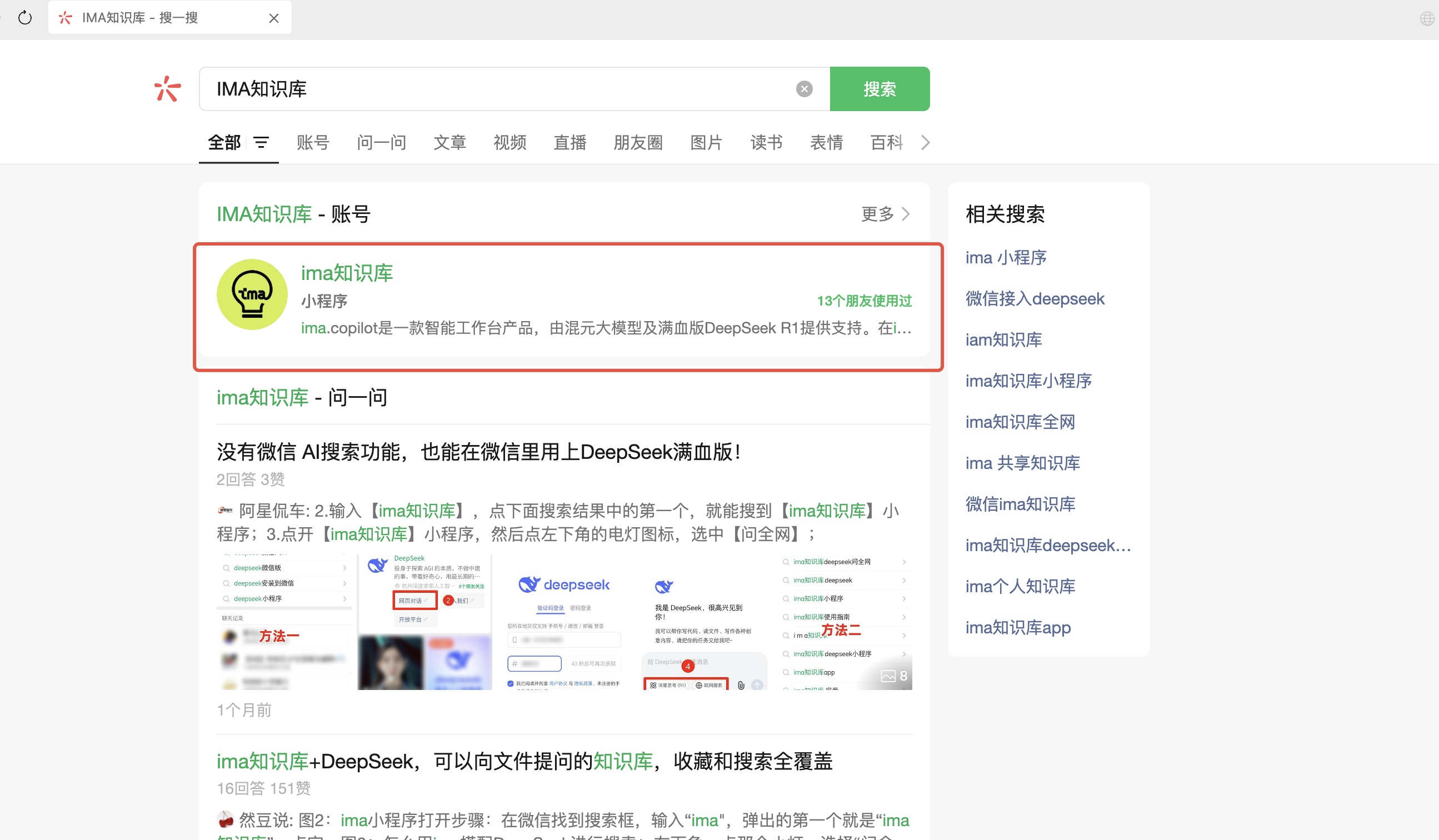Click the image count badge 8
This screenshot has height=840, width=1439.
[895, 676]
